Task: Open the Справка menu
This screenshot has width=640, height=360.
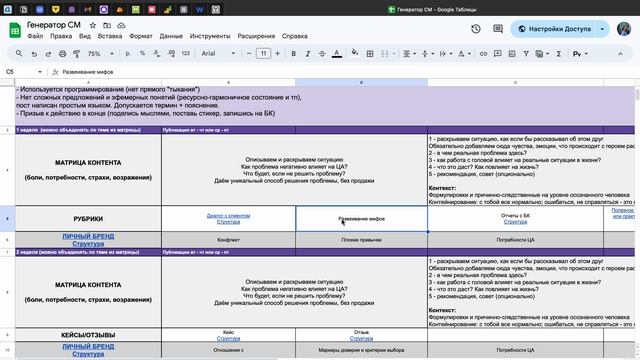Action: [x=295, y=36]
